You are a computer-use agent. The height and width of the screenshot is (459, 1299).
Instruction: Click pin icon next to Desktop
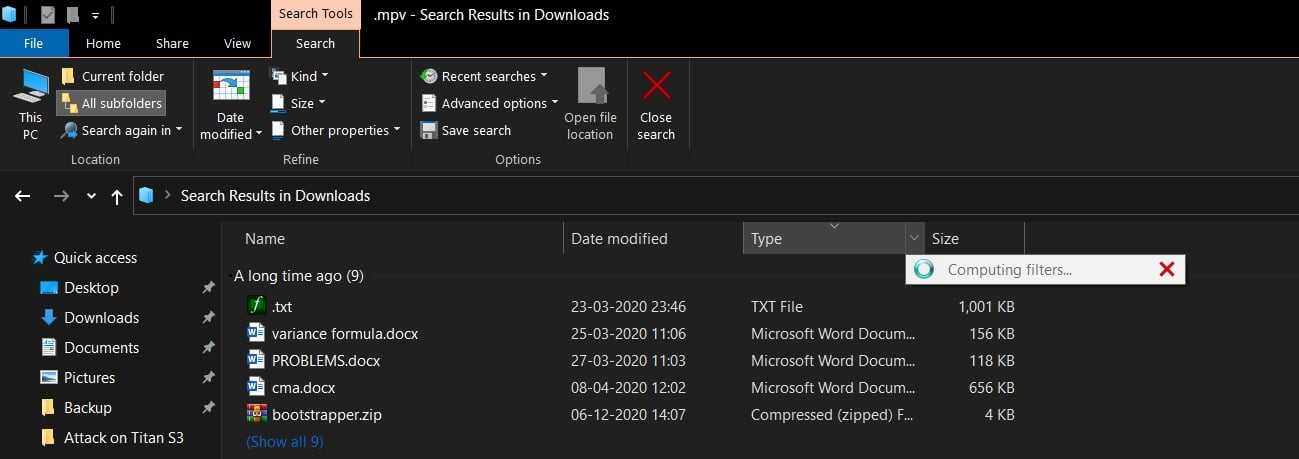tap(208, 288)
